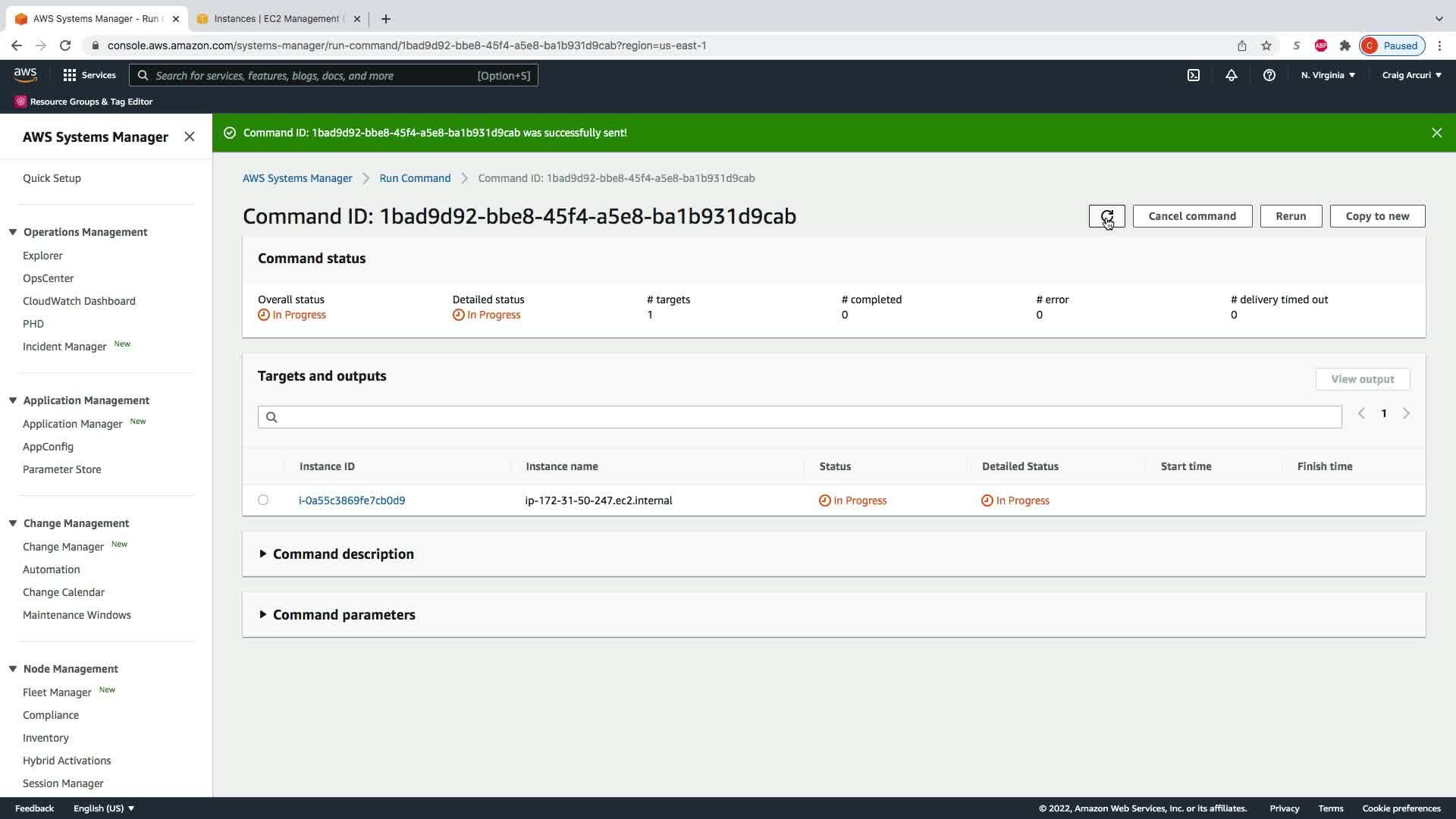This screenshot has width=1456, height=819.
Task: Switch to the EC2 Instances browser tab
Action: (277, 18)
